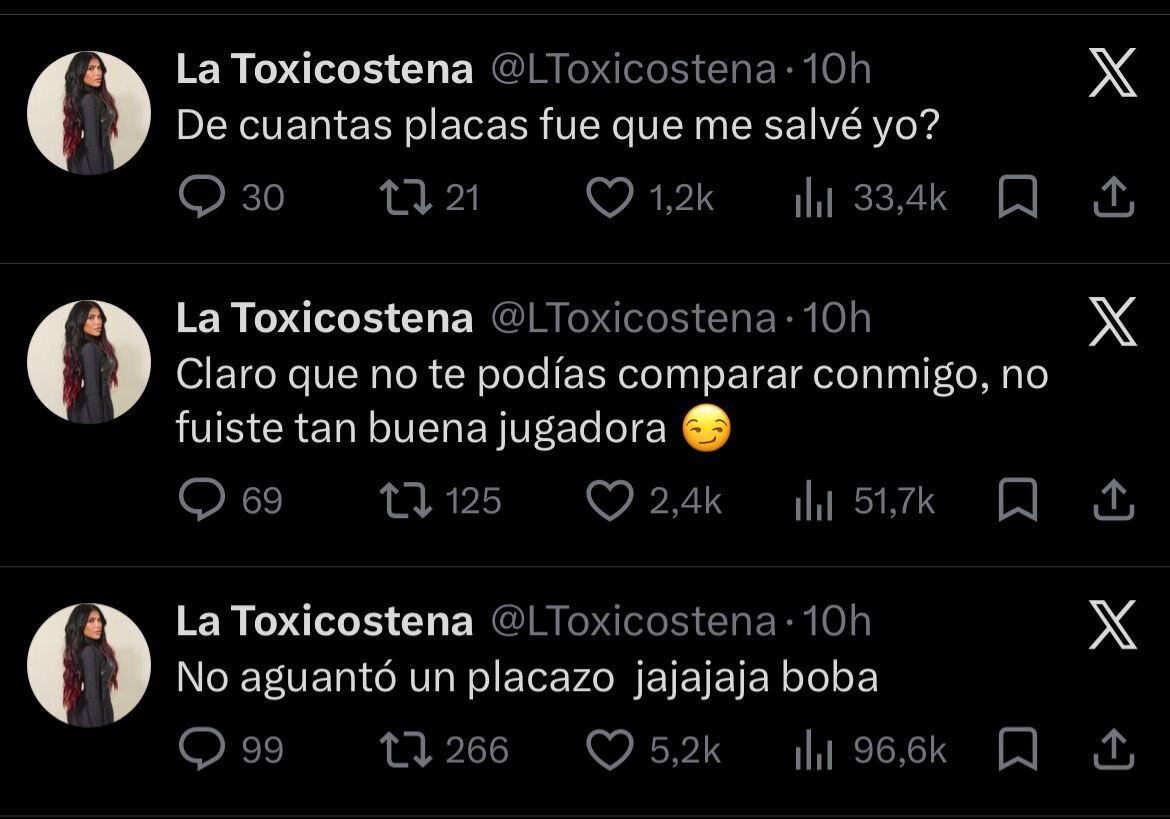Like the tweet with the smirking emoji
This screenshot has height=819, width=1170.
click(x=612, y=501)
